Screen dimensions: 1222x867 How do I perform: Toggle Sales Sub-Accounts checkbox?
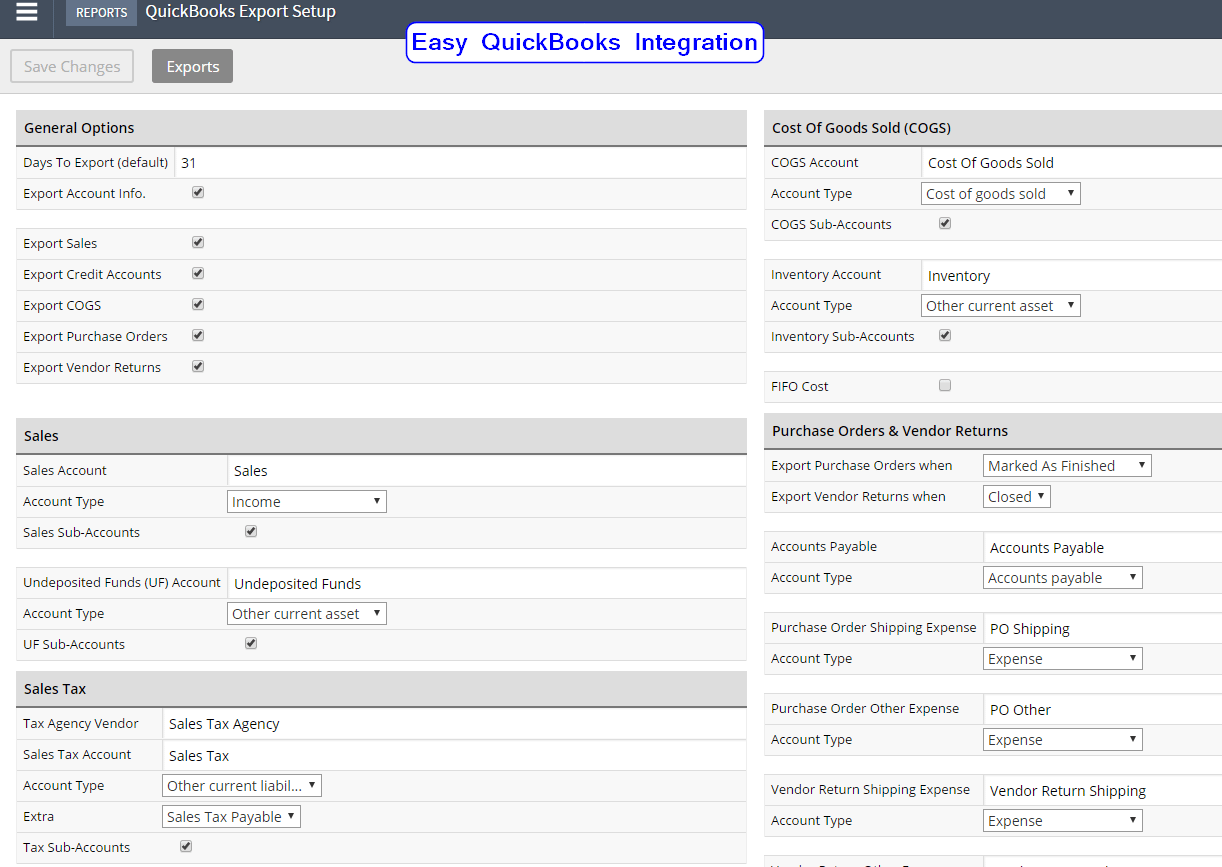coord(251,531)
